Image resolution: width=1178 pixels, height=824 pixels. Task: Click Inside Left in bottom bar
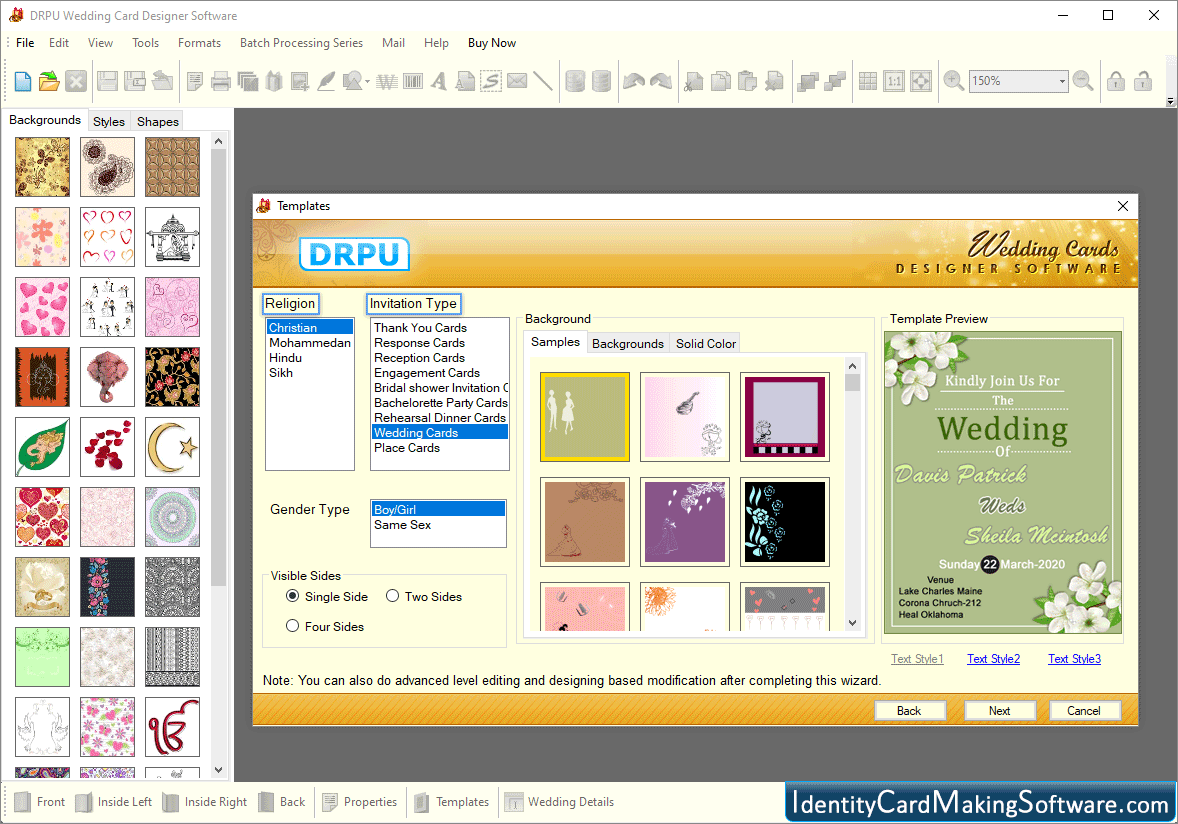(x=114, y=802)
